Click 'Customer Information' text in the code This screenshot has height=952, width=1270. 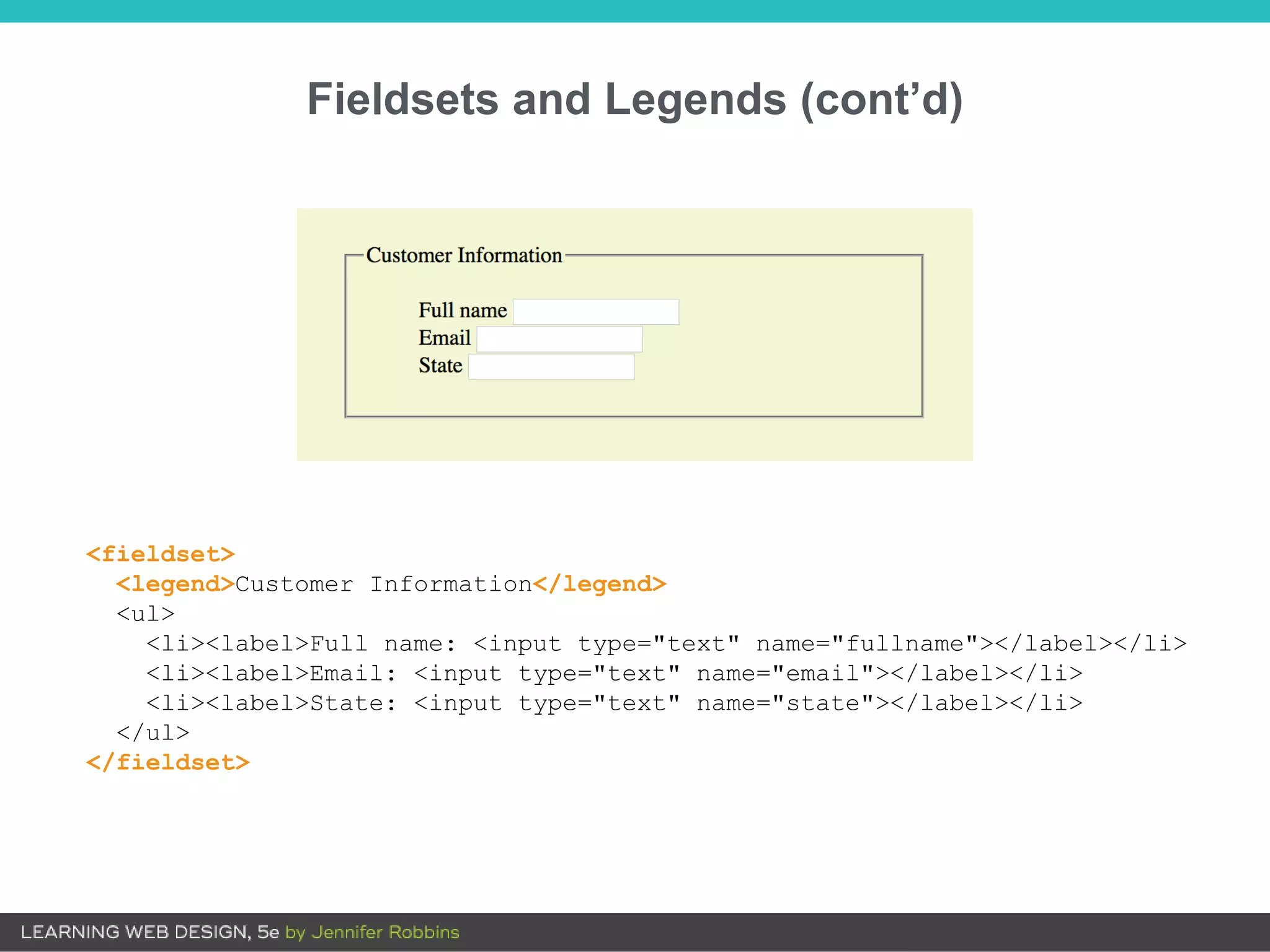click(384, 584)
